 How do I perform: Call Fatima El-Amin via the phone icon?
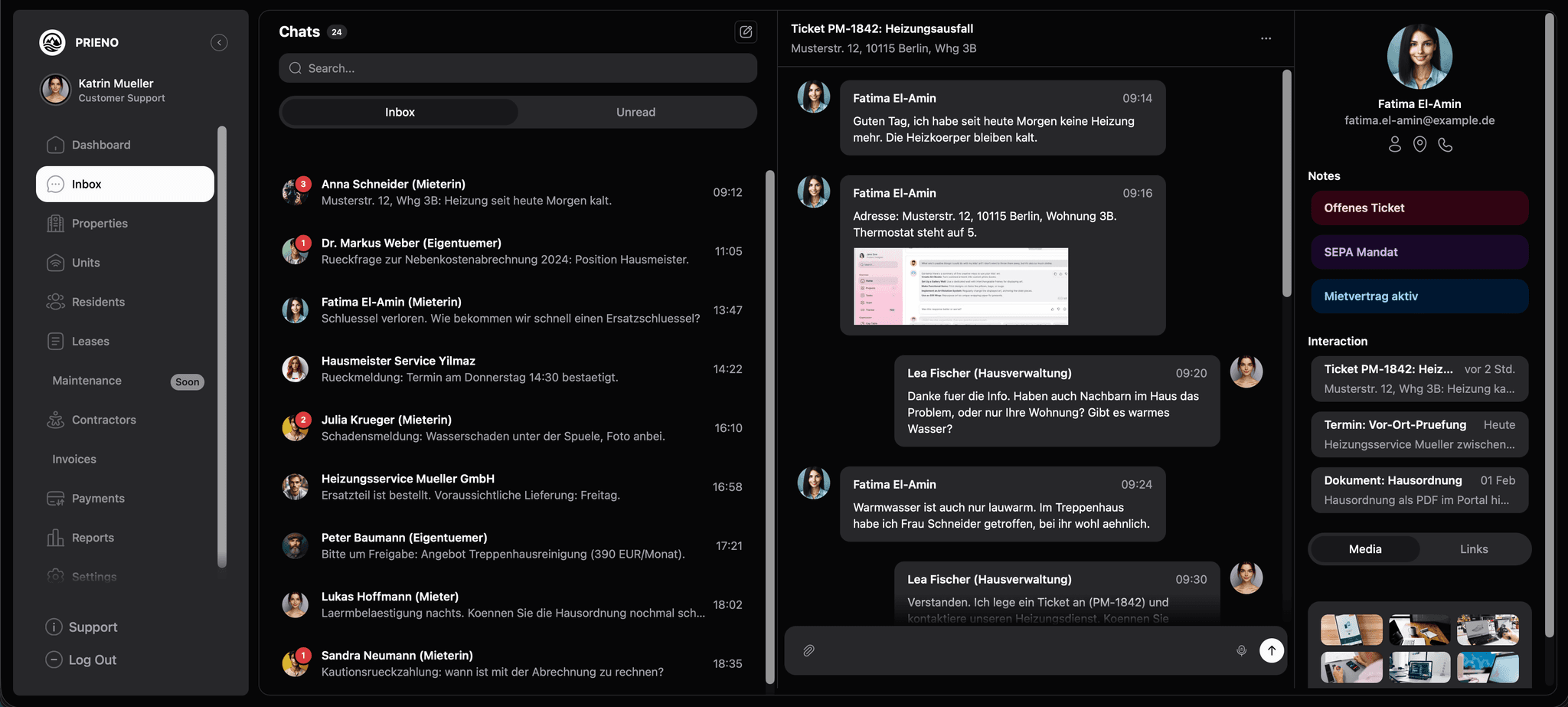click(1445, 144)
